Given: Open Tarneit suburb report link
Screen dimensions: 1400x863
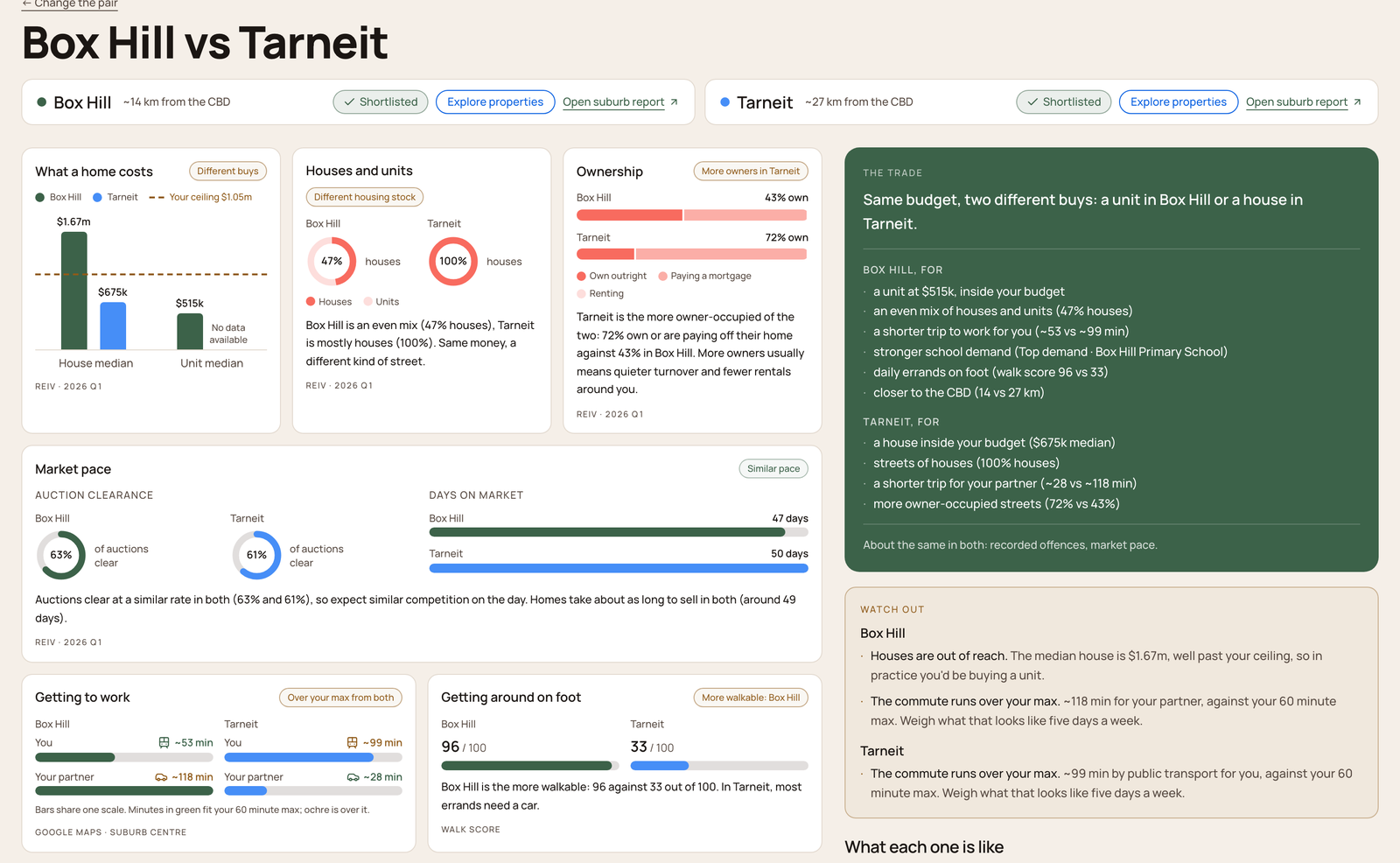Looking at the screenshot, I should coord(1297,102).
